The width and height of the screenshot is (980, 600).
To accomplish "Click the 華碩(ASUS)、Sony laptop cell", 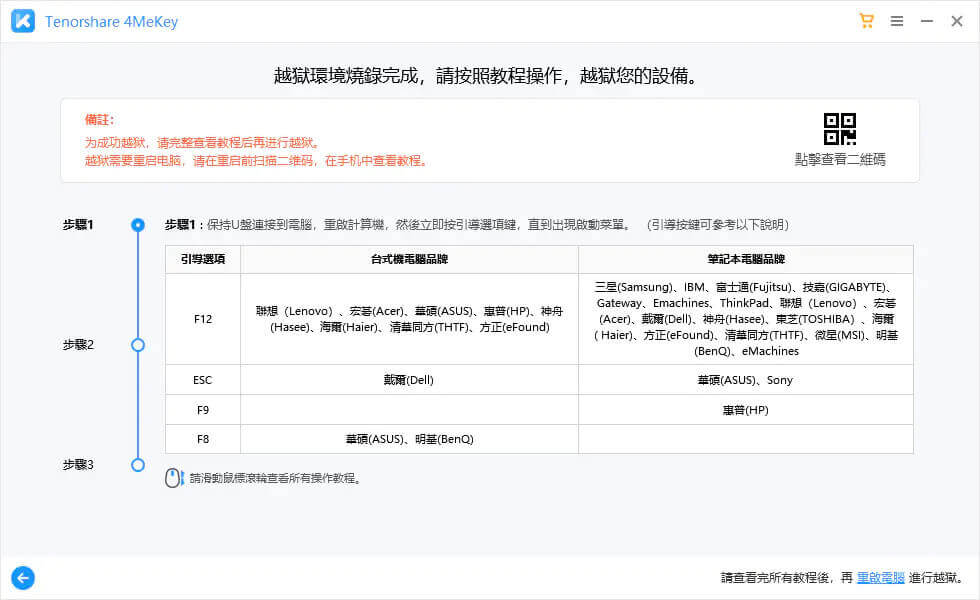I will pos(746,379).
